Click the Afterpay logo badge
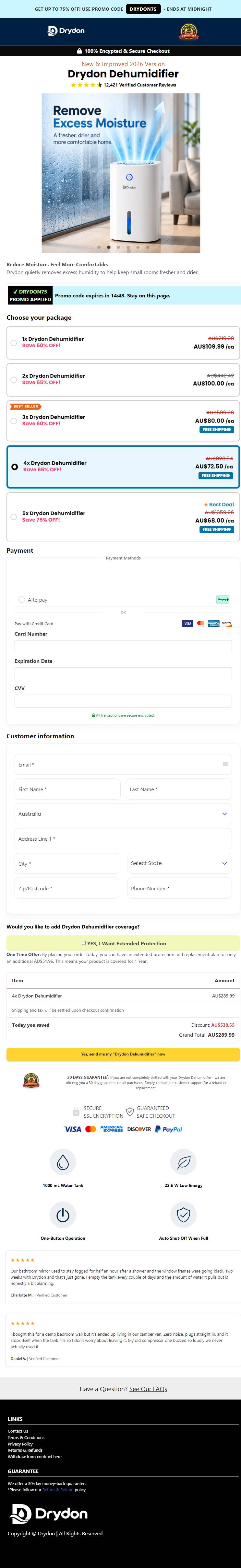Image resolution: width=241 pixels, height=1568 pixels. (x=223, y=600)
